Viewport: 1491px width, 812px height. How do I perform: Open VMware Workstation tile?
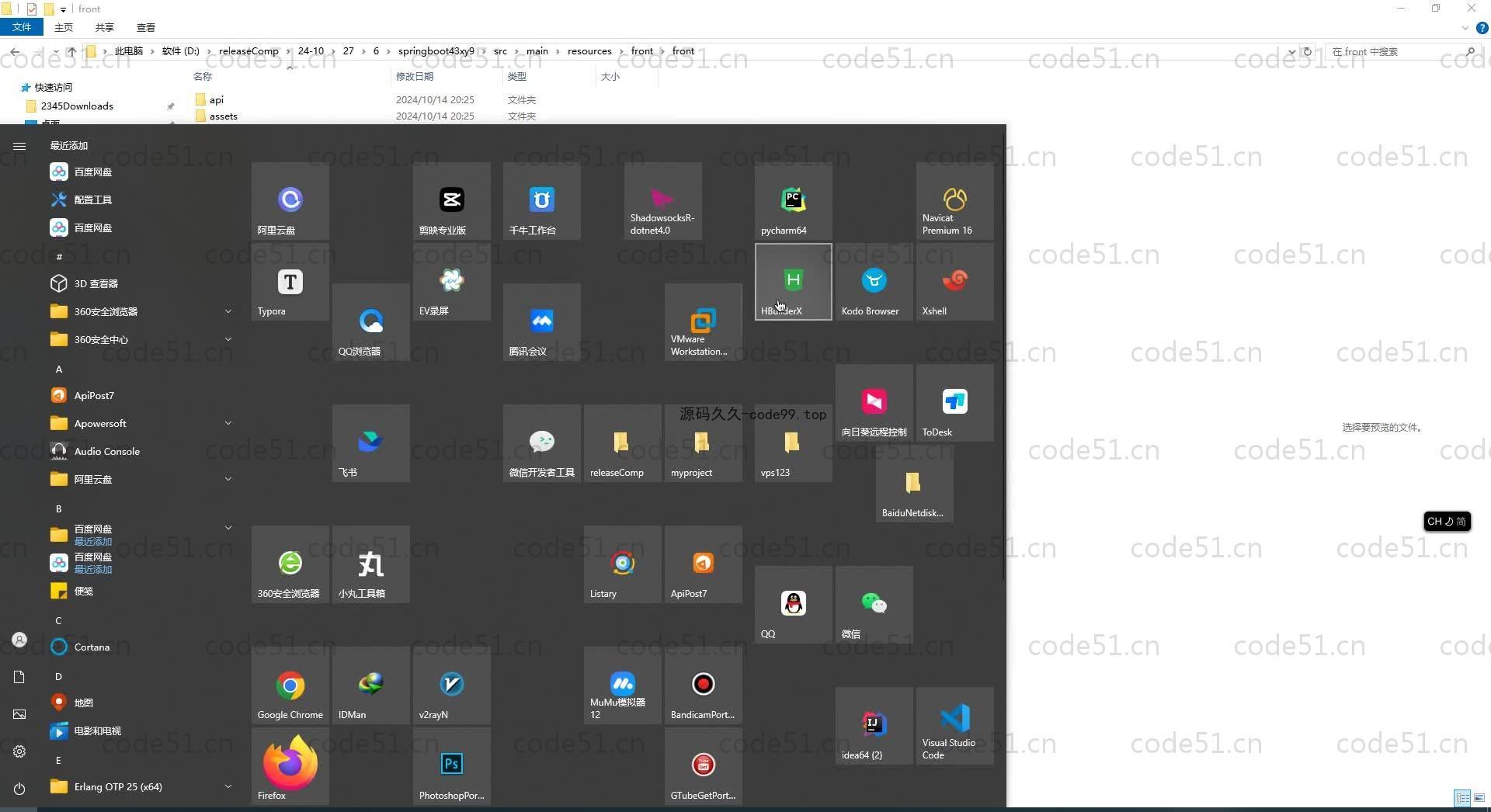click(703, 322)
